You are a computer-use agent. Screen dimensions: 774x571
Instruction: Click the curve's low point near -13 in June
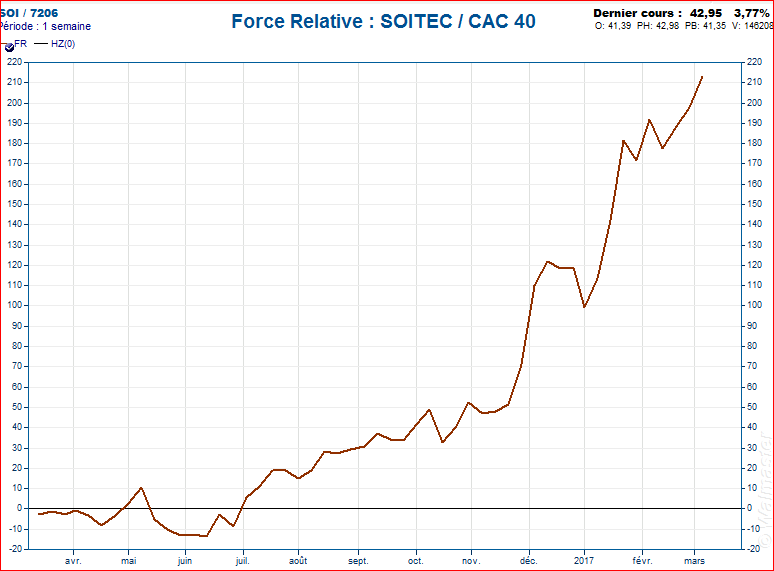[206, 535]
